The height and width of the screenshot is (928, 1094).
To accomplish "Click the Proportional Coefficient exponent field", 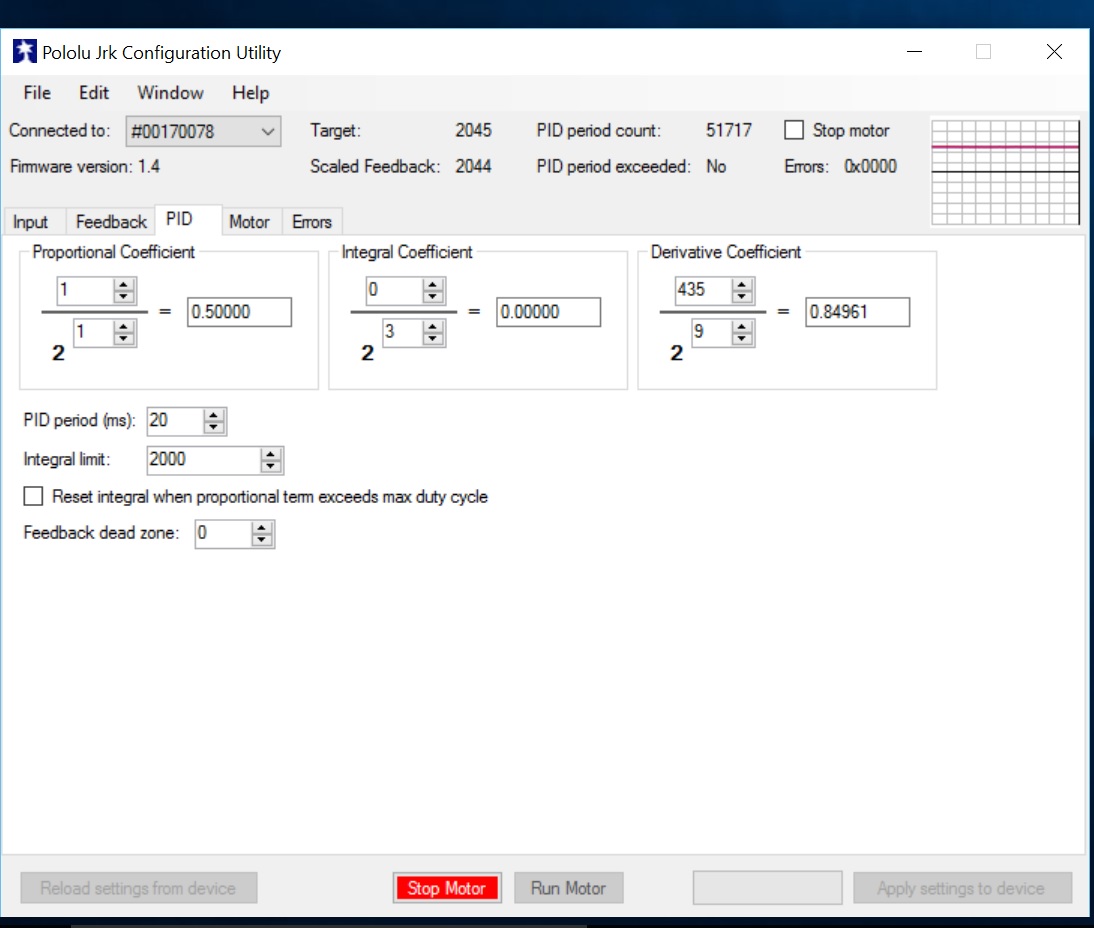I will pos(93,332).
